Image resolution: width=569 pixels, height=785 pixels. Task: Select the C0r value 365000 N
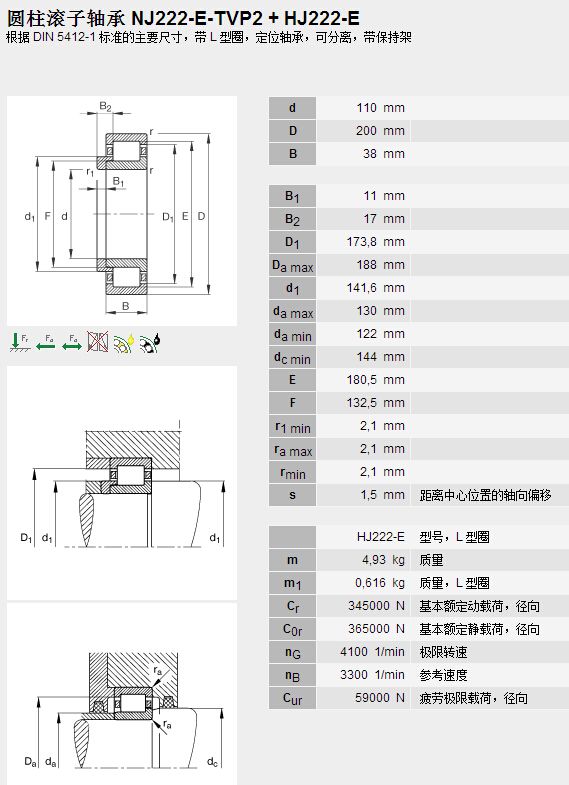click(x=376, y=629)
